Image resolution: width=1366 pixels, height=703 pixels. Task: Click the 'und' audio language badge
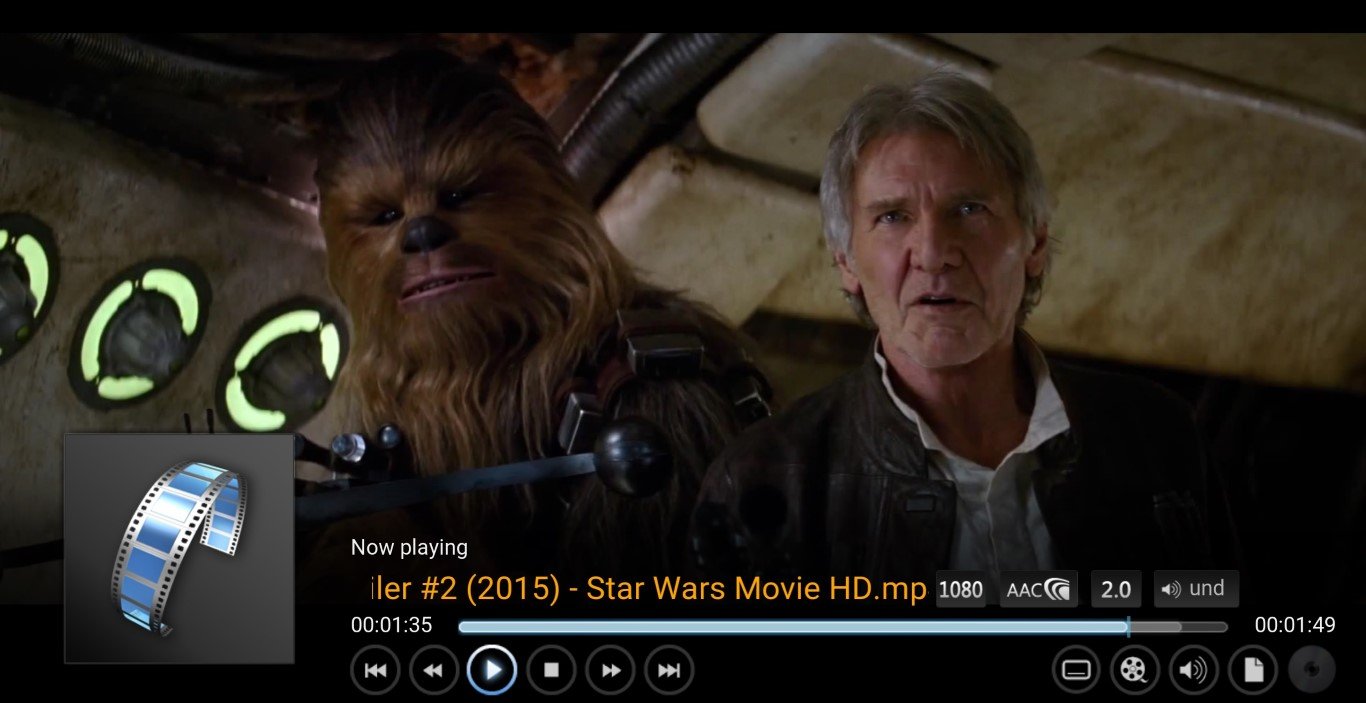point(1196,589)
